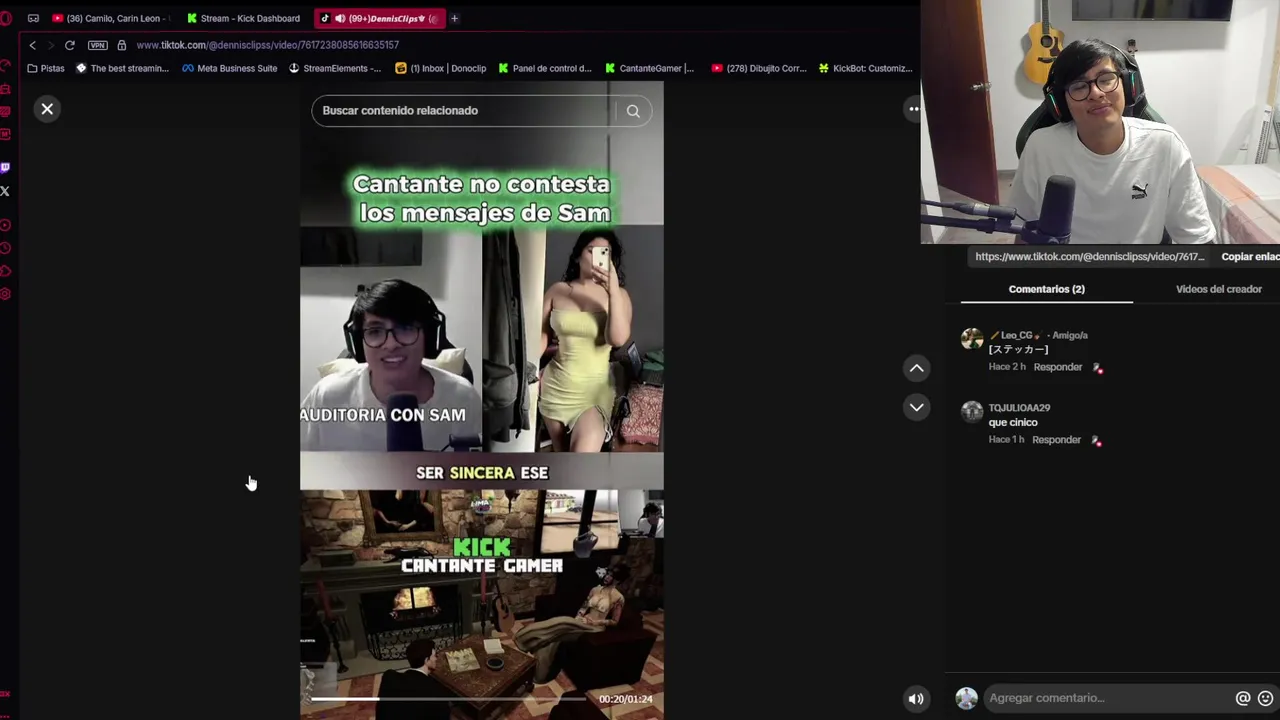Click your profile avatar beside comment box
1280x720 pixels.
tap(966, 698)
